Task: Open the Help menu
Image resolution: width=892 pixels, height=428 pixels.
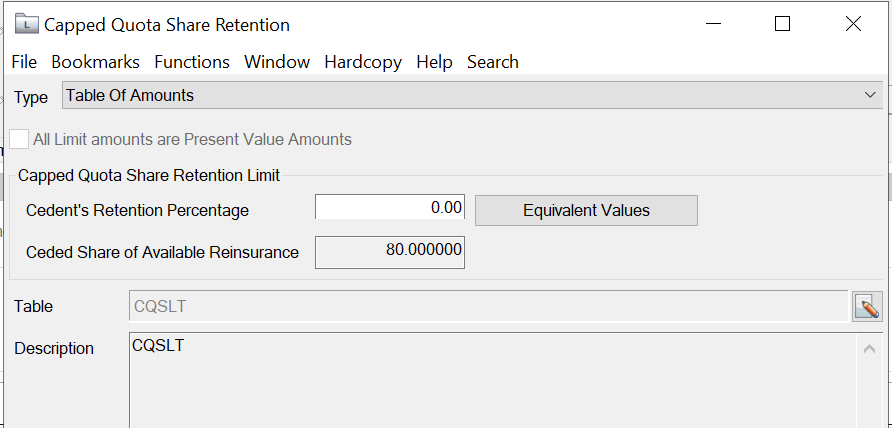Action: click(x=434, y=62)
